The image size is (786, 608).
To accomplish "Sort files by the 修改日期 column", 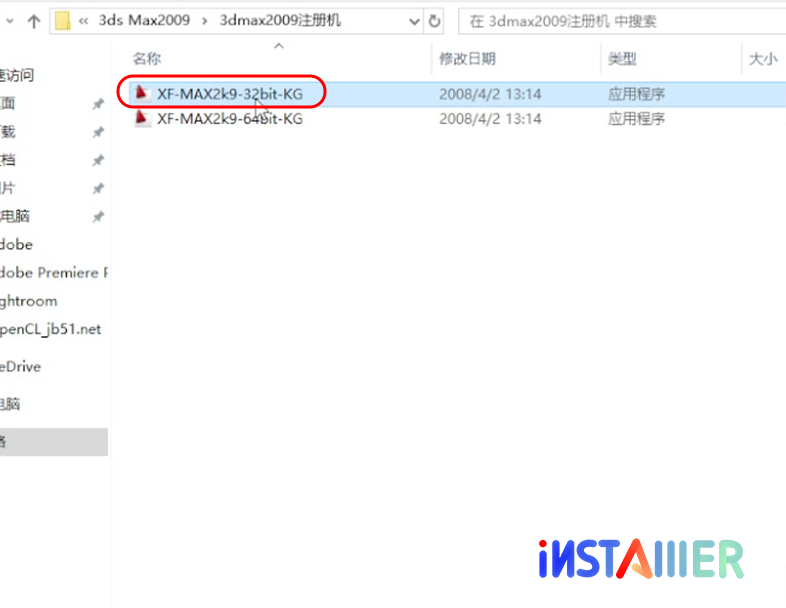I will click(467, 59).
